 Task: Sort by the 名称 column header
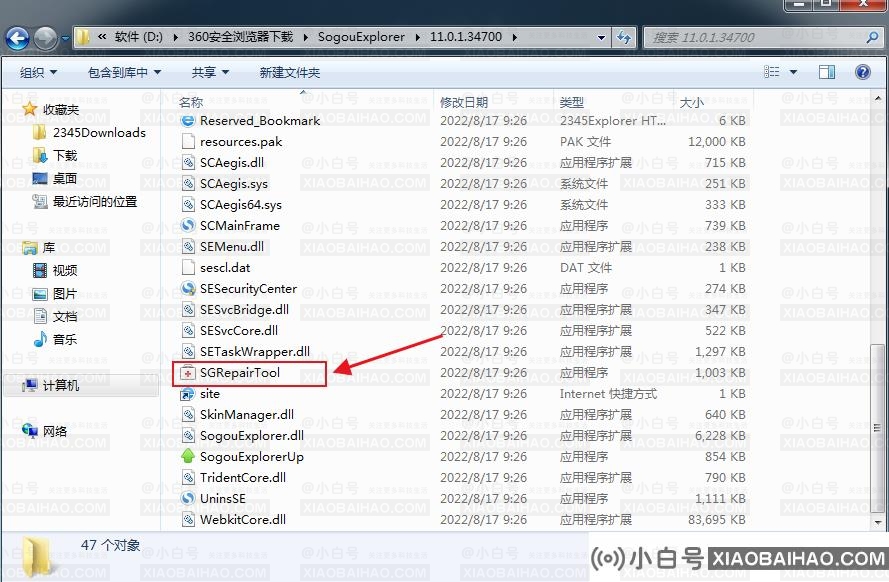pyautogui.click(x=190, y=103)
